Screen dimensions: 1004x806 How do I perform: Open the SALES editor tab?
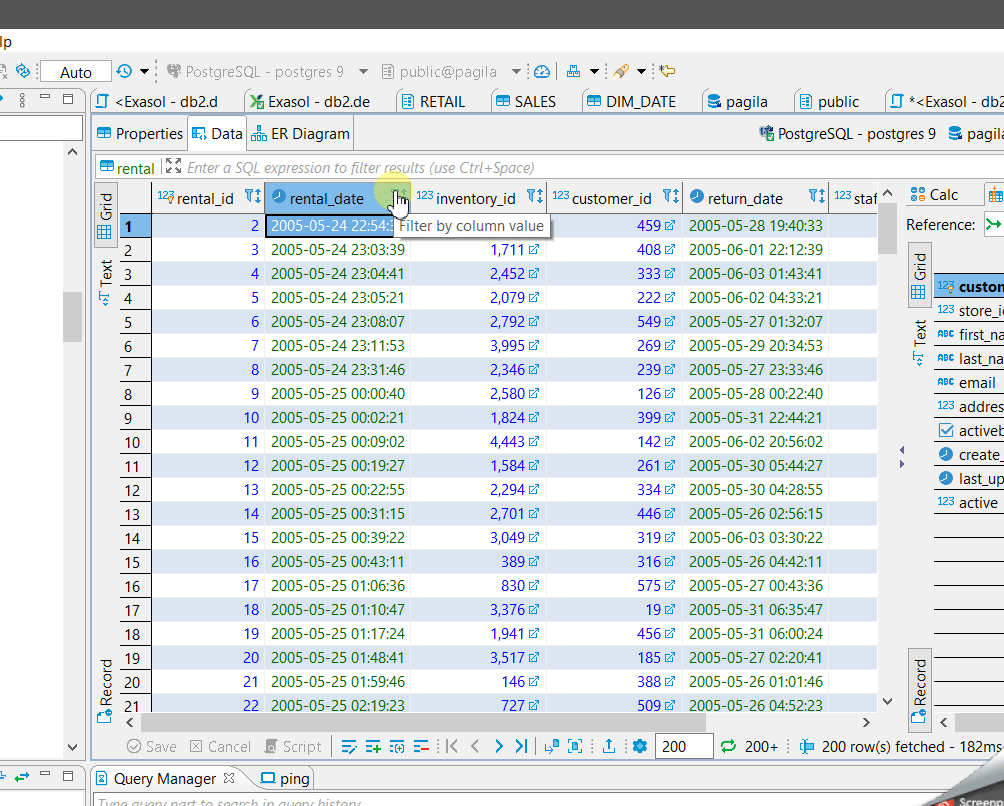click(526, 102)
